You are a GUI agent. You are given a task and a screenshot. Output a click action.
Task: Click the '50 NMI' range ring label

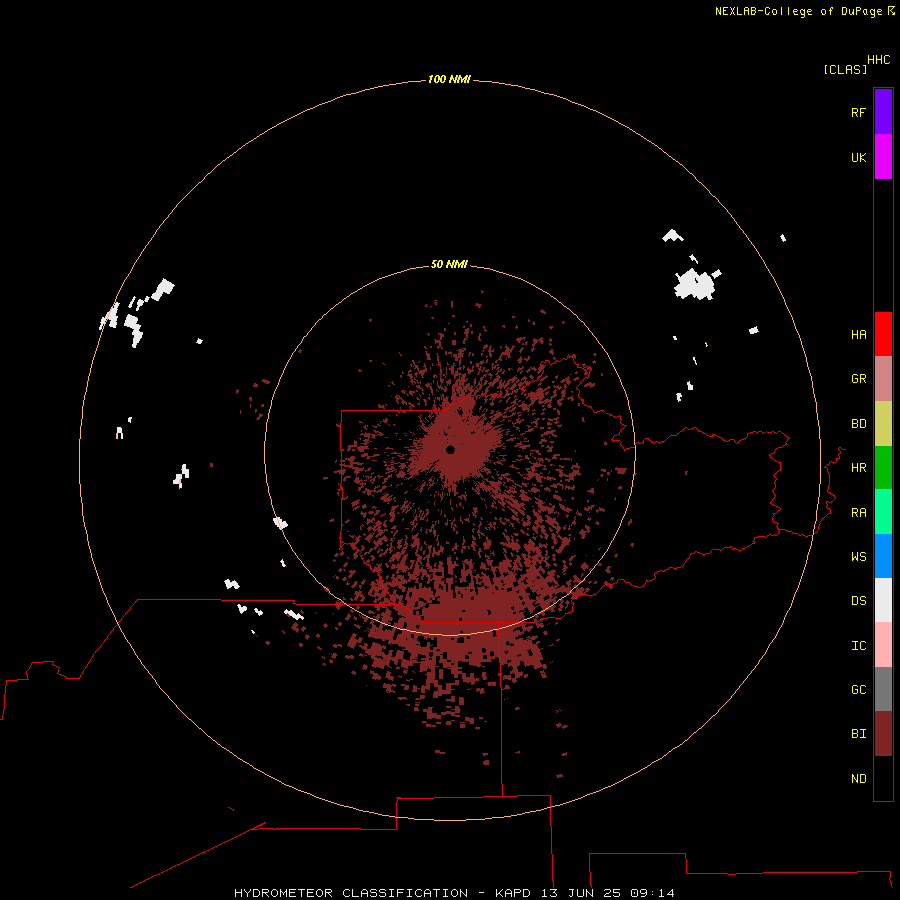pyautogui.click(x=449, y=264)
